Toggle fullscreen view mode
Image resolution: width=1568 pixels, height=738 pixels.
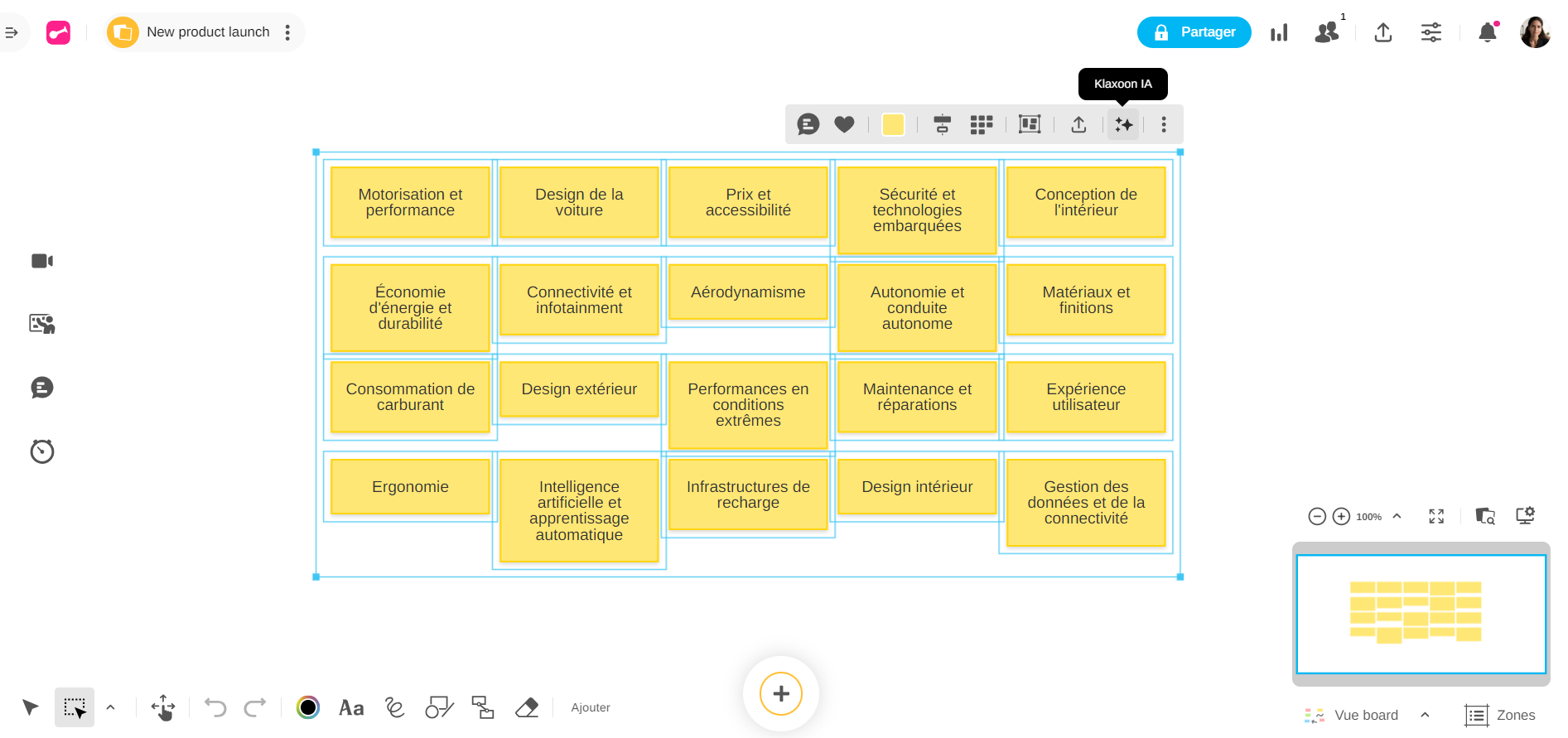[1436, 516]
